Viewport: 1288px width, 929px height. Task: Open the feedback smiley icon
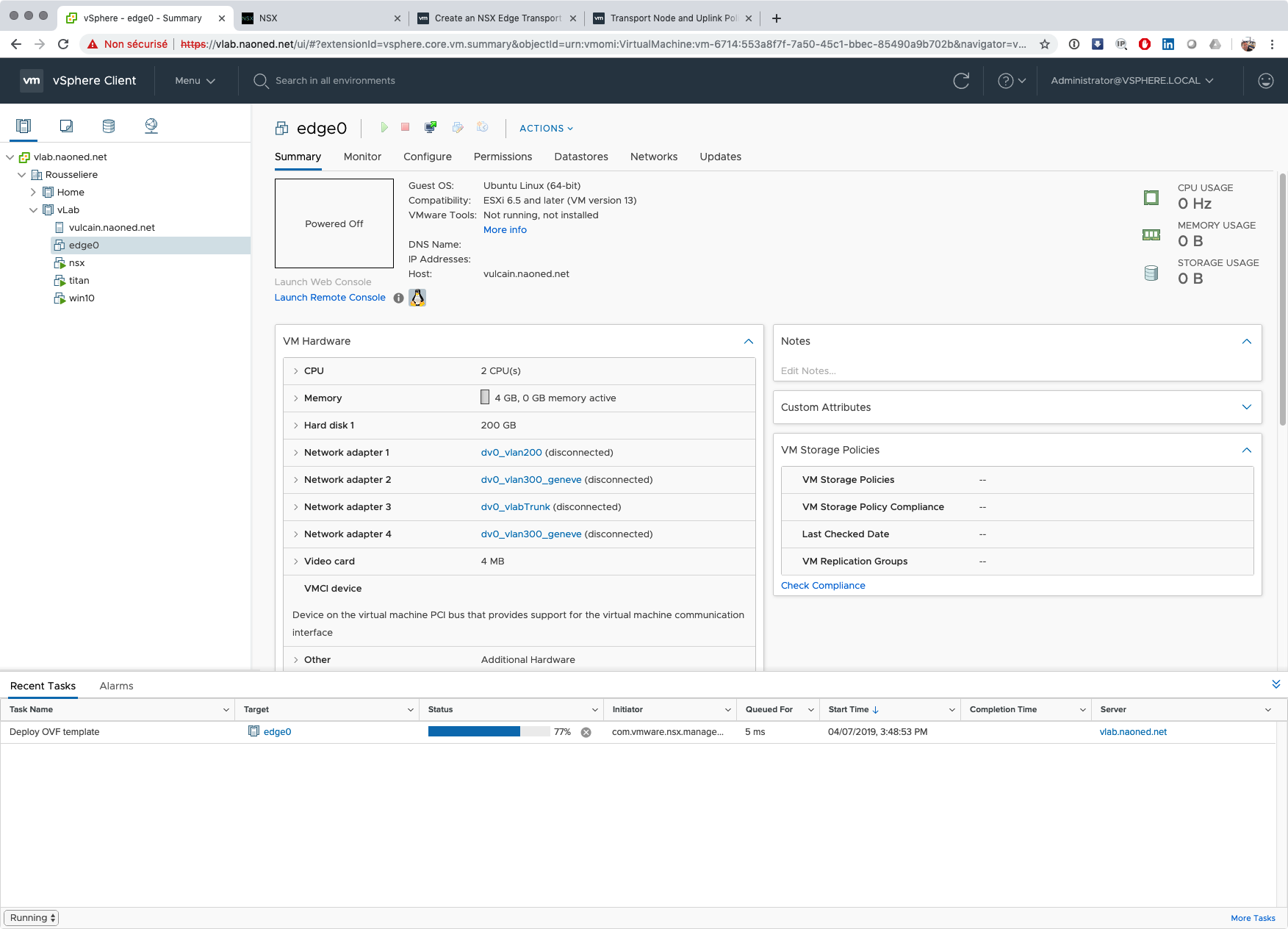click(x=1265, y=81)
